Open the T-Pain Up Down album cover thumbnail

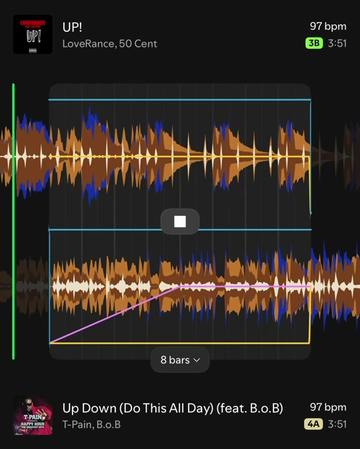click(33, 415)
